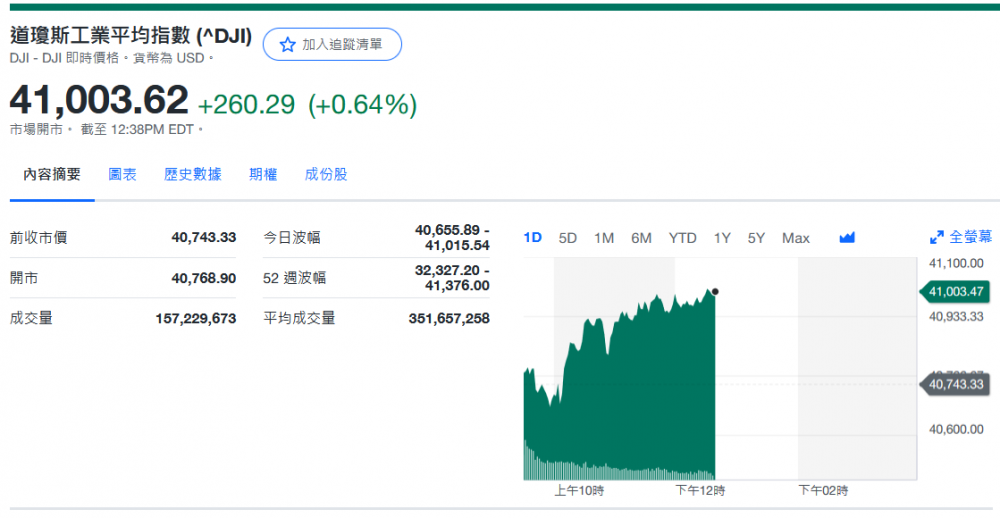
Task: Switch to the 圖表 tab
Action: (x=122, y=174)
